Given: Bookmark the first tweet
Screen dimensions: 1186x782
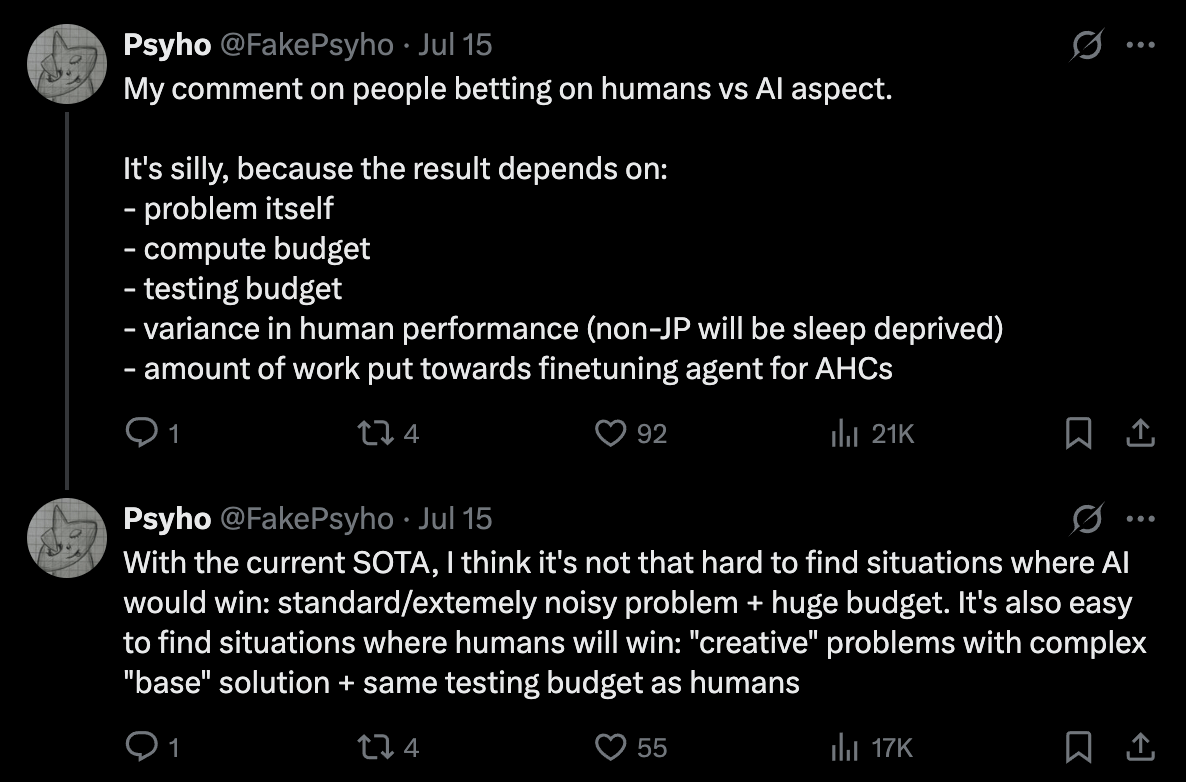Looking at the screenshot, I should pos(1078,433).
